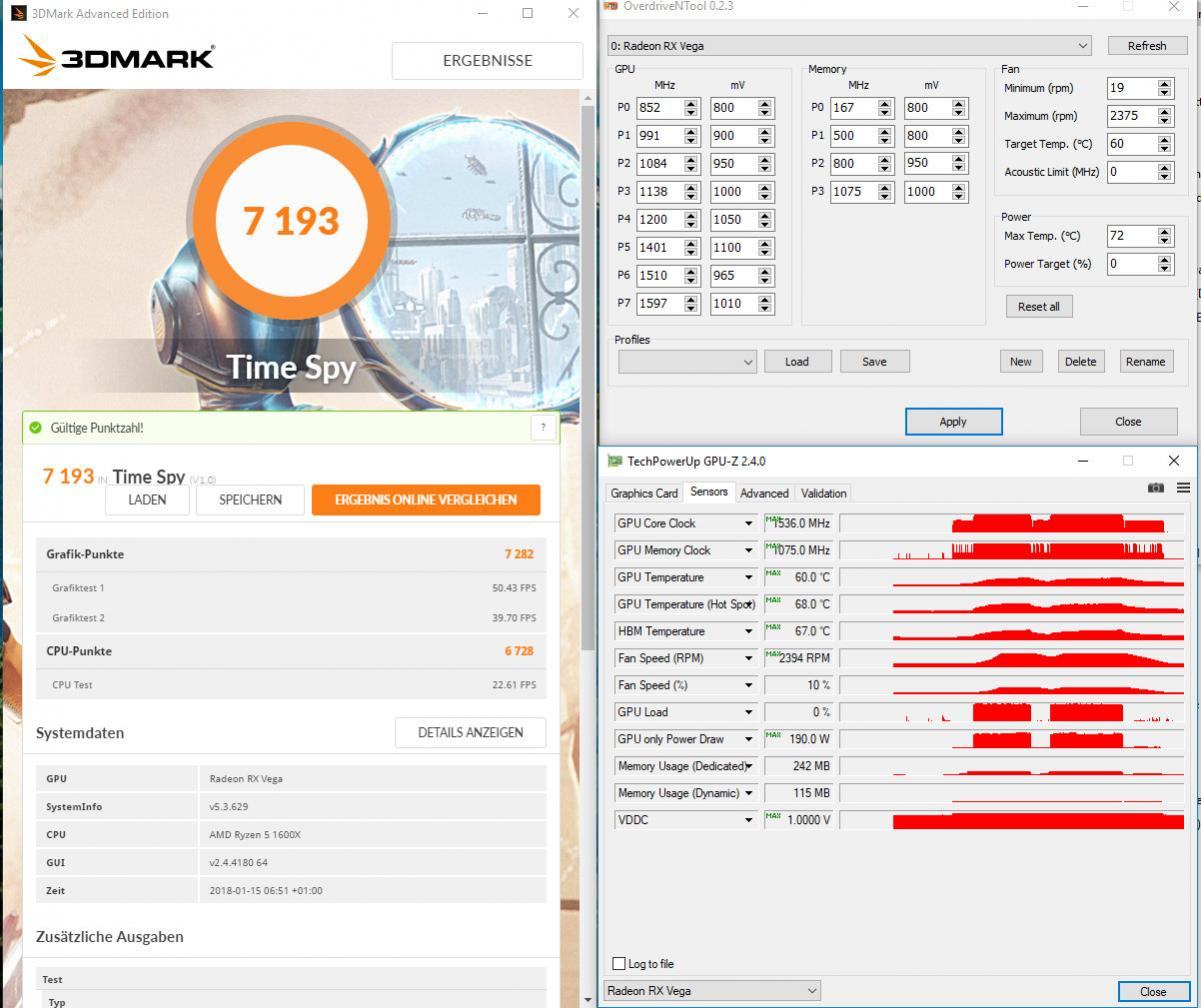The width and height of the screenshot is (1201, 1008).
Task: Click the Reset all button
Action: (1039, 306)
